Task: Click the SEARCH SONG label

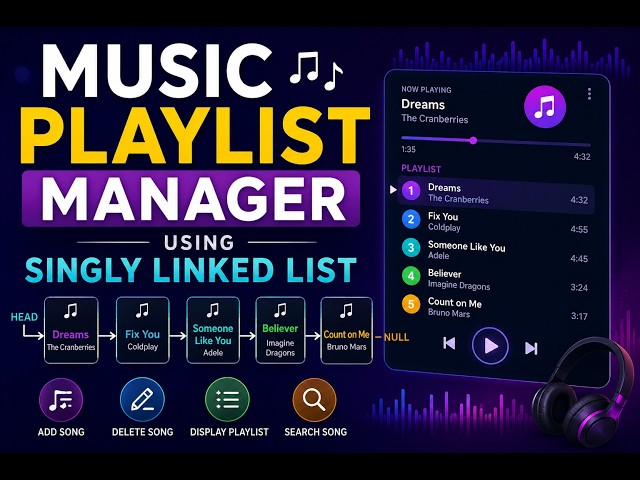Action: pos(316,432)
